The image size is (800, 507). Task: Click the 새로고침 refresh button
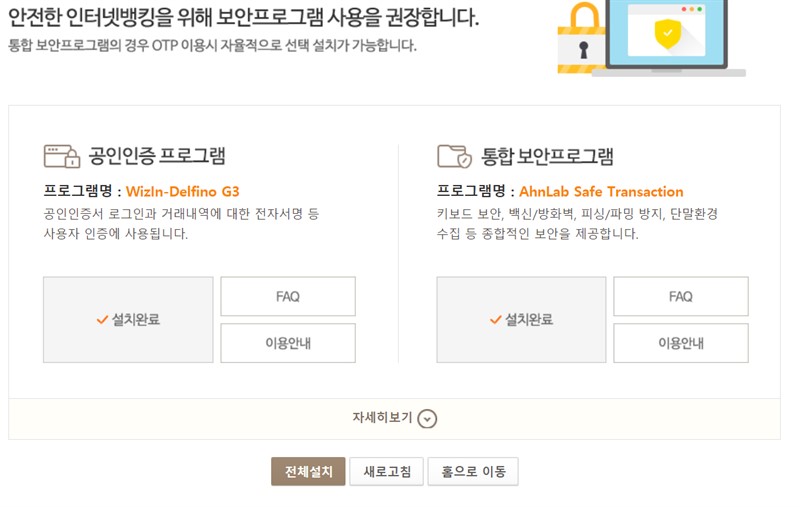tap(387, 471)
